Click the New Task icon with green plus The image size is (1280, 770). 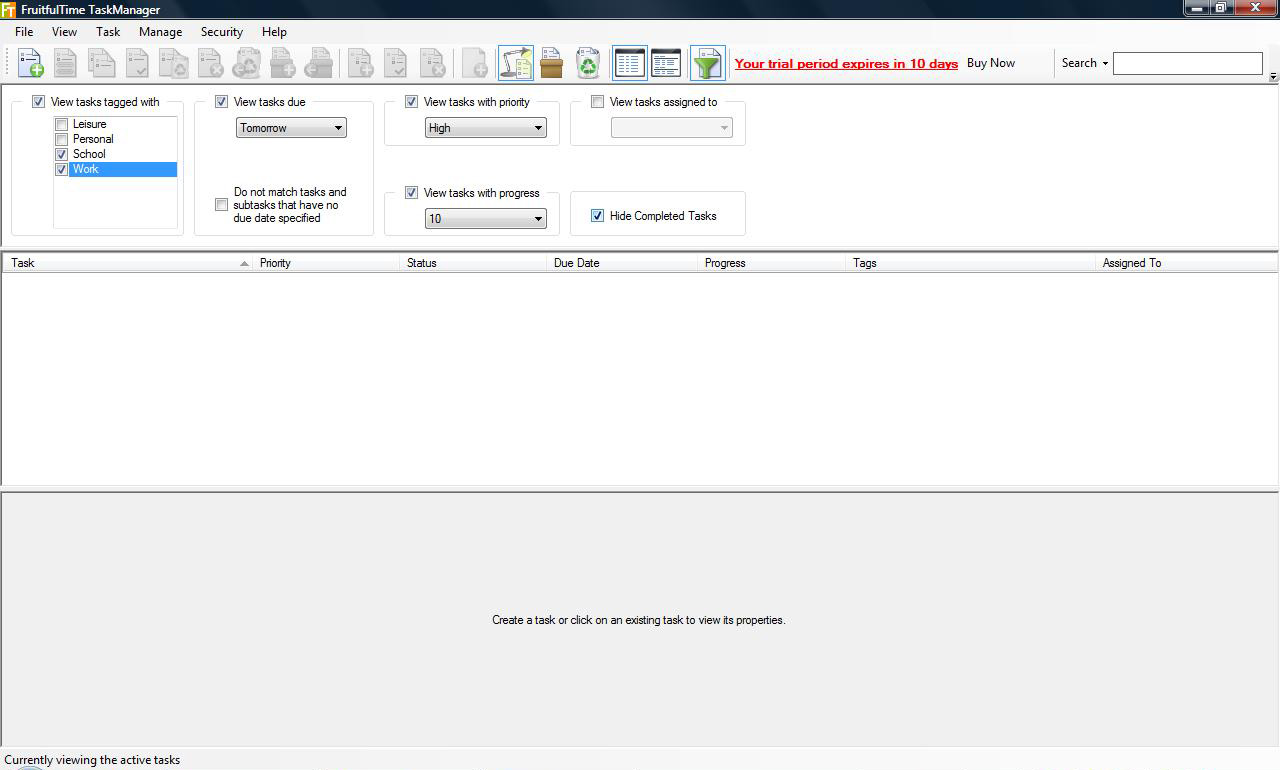click(31, 63)
